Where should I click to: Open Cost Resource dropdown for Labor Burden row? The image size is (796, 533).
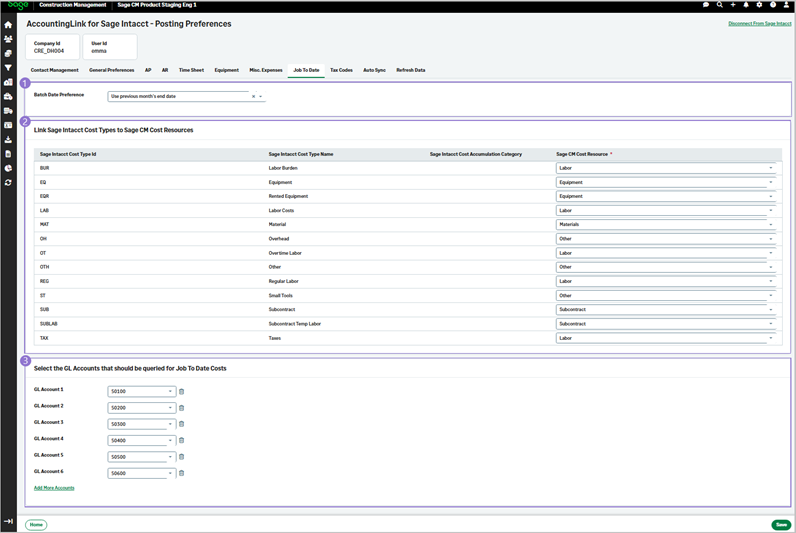tap(665, 168)
